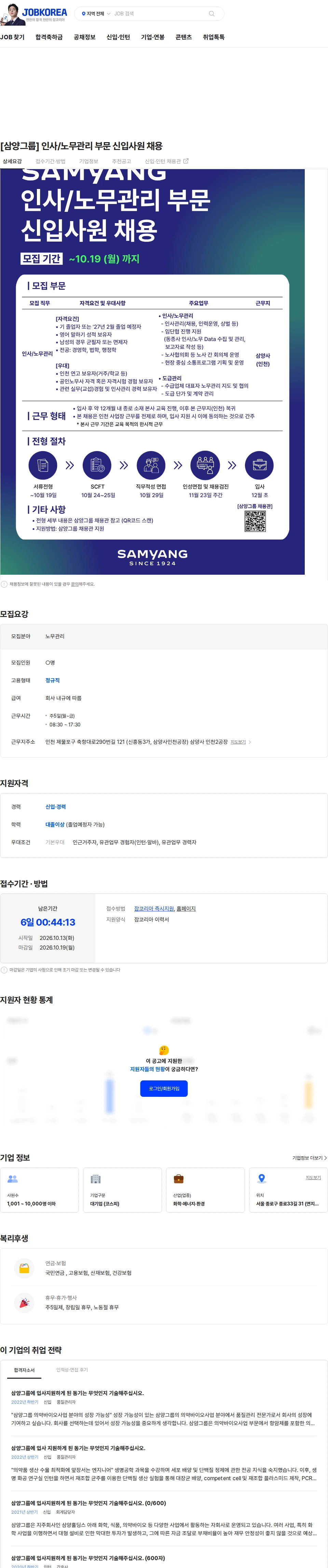Viewport: 328px width, 1568px height.
Task: Click the 홈페이지 application link
Action: point(186,909)
